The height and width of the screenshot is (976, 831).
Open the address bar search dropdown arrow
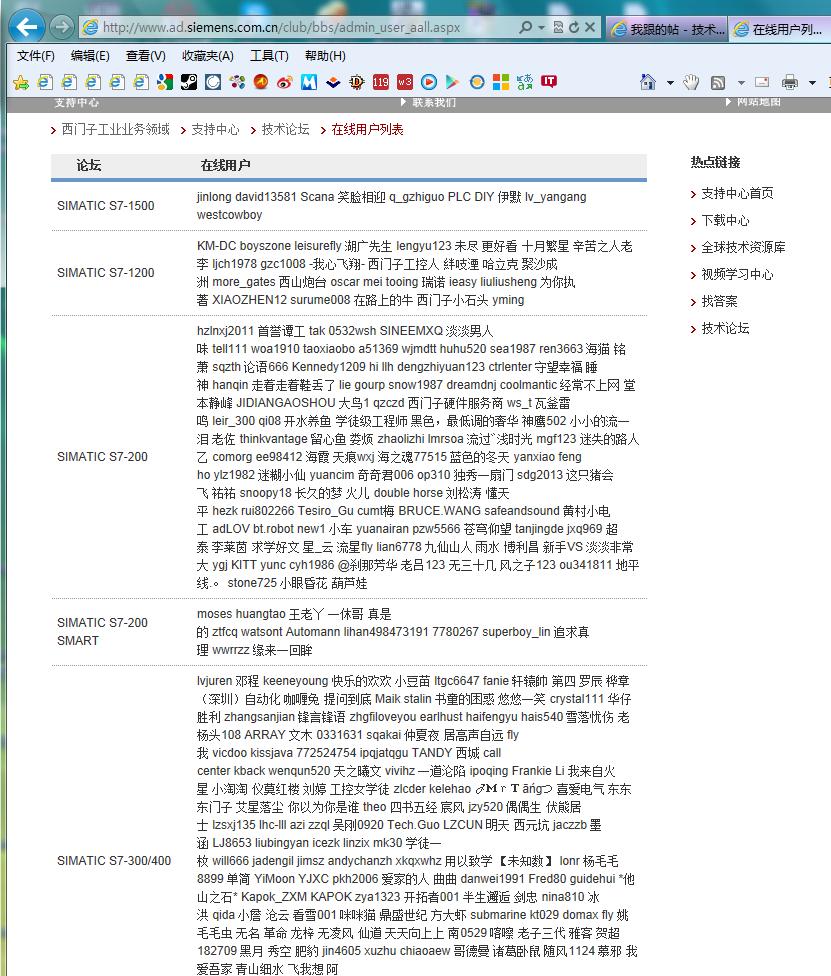pos(541,27)
